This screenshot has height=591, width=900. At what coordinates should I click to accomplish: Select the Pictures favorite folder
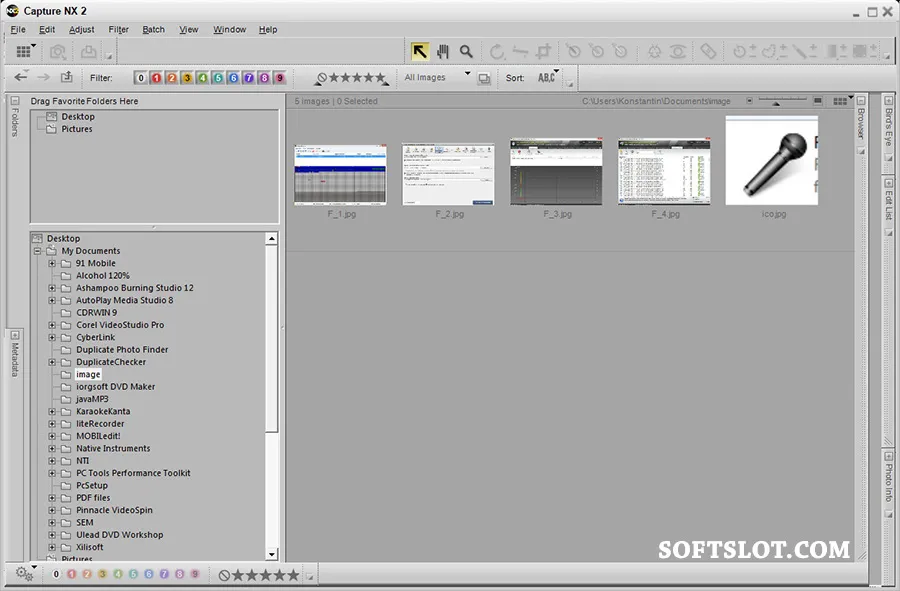[77, 129]
